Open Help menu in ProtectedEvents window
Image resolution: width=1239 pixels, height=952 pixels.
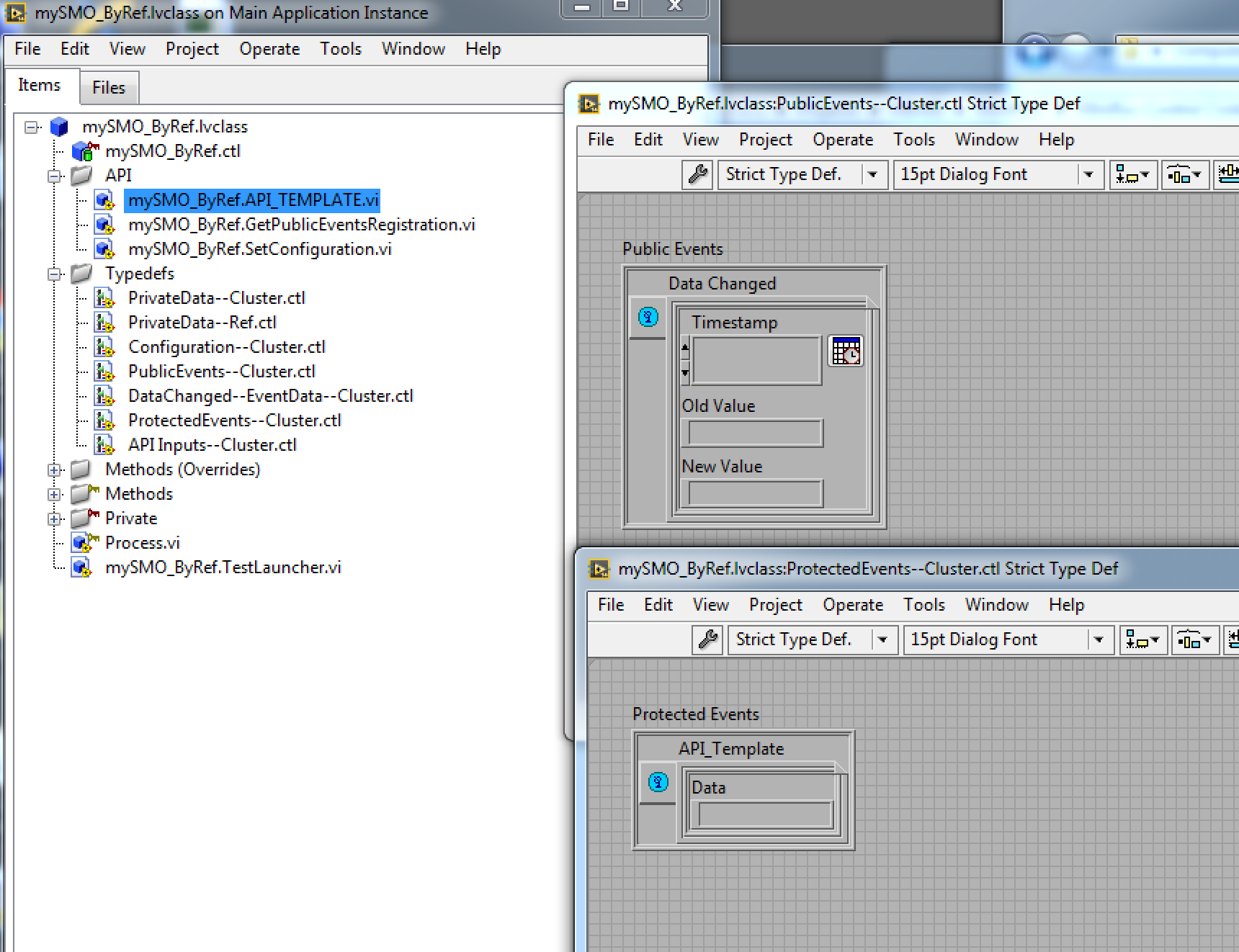1066,605
